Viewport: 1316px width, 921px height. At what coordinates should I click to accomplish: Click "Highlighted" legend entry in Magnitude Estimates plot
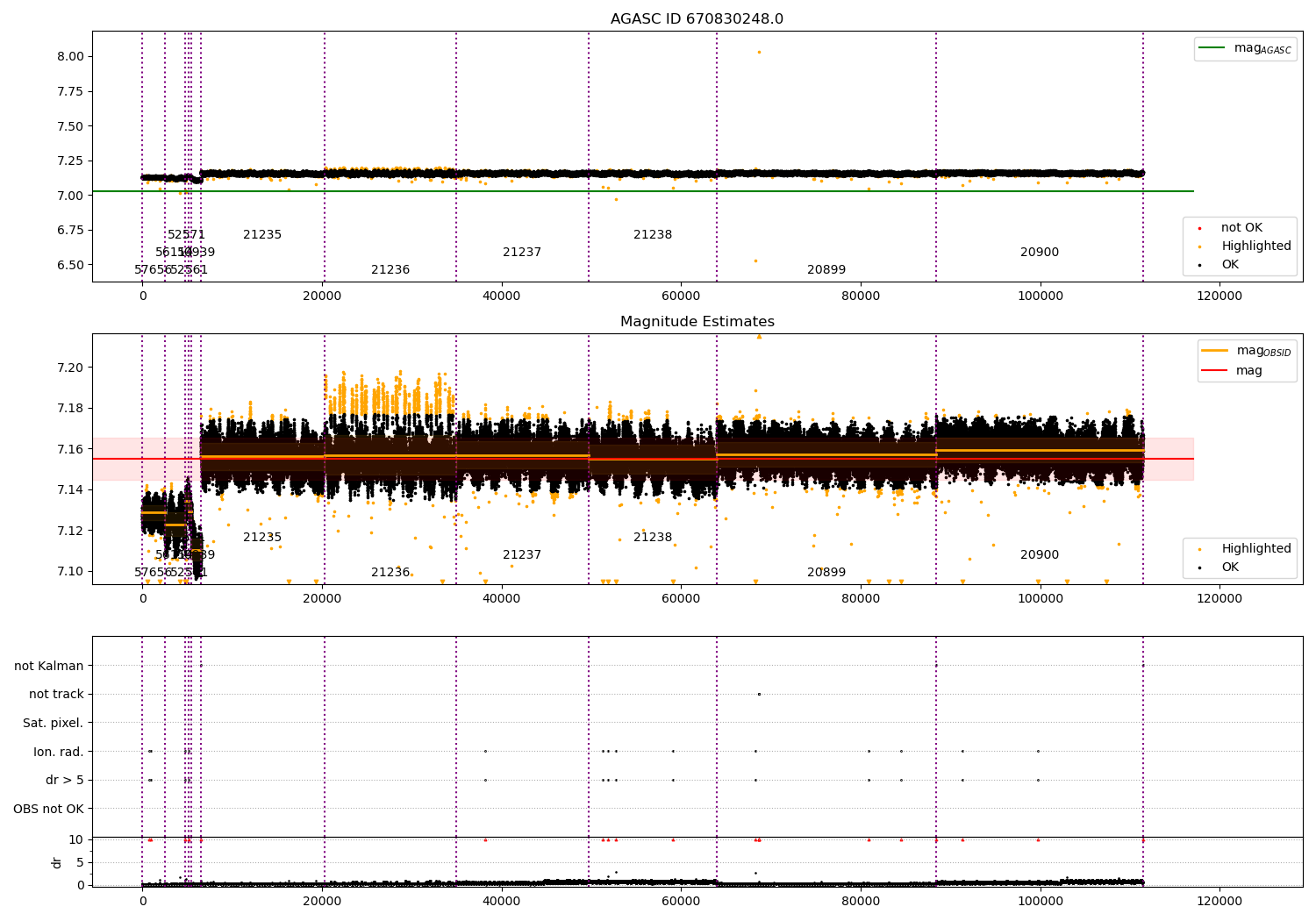coord(1246,549)
